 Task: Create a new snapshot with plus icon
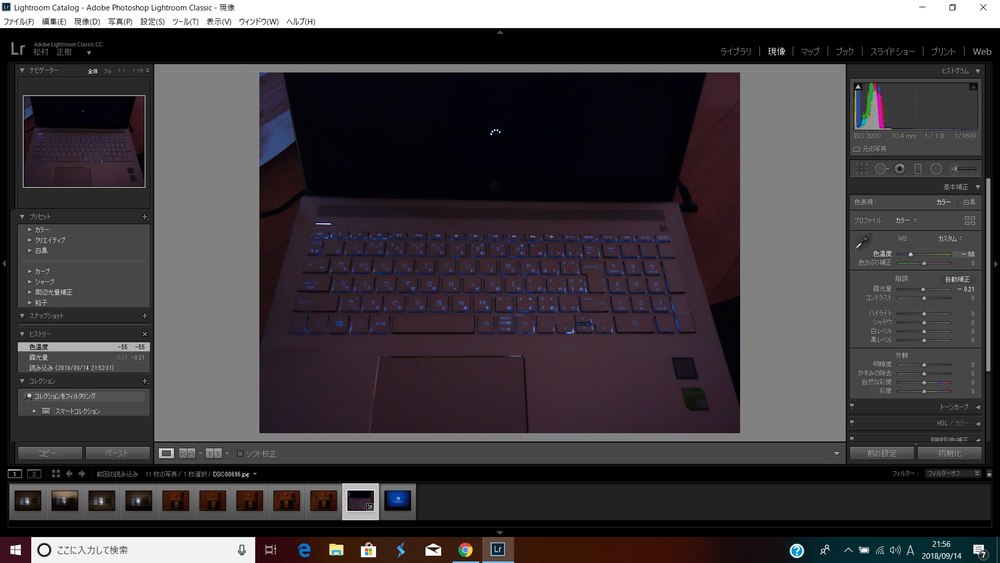pos(145,316)
